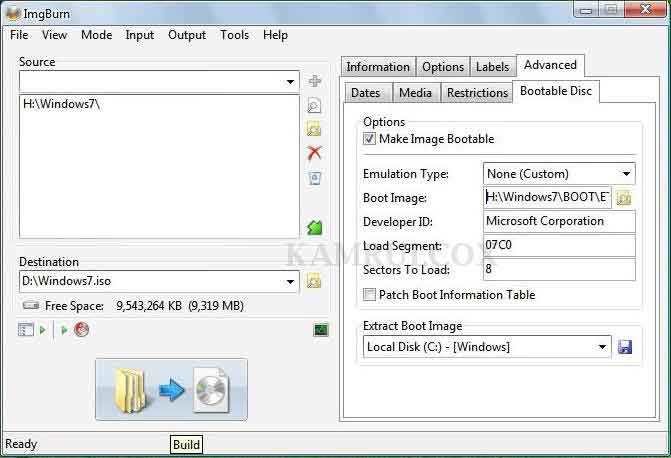671x458 pixels.
Task: Enable Patch Boot Information Table
Action: 369,294
